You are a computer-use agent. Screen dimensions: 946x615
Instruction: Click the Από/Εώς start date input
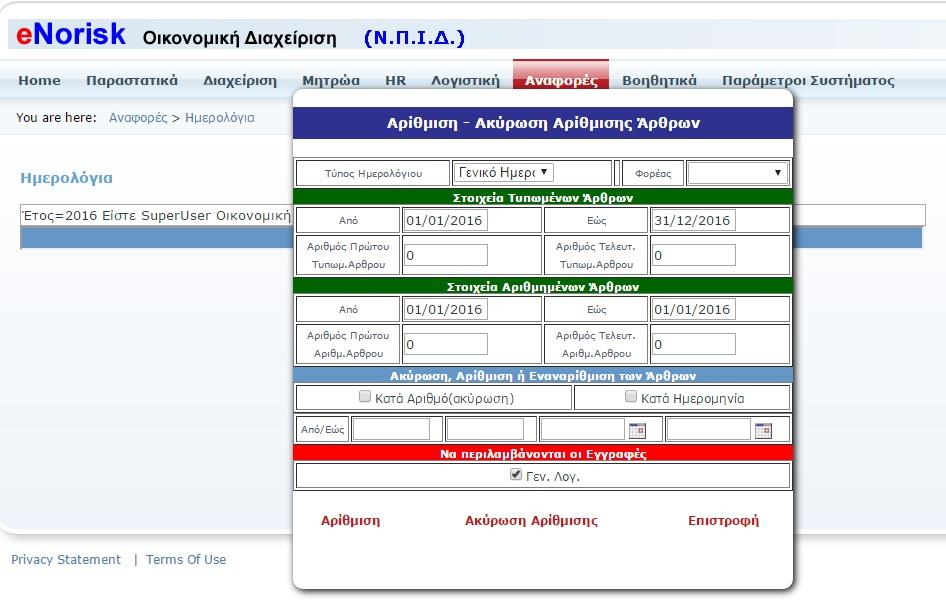coord(583,429)
